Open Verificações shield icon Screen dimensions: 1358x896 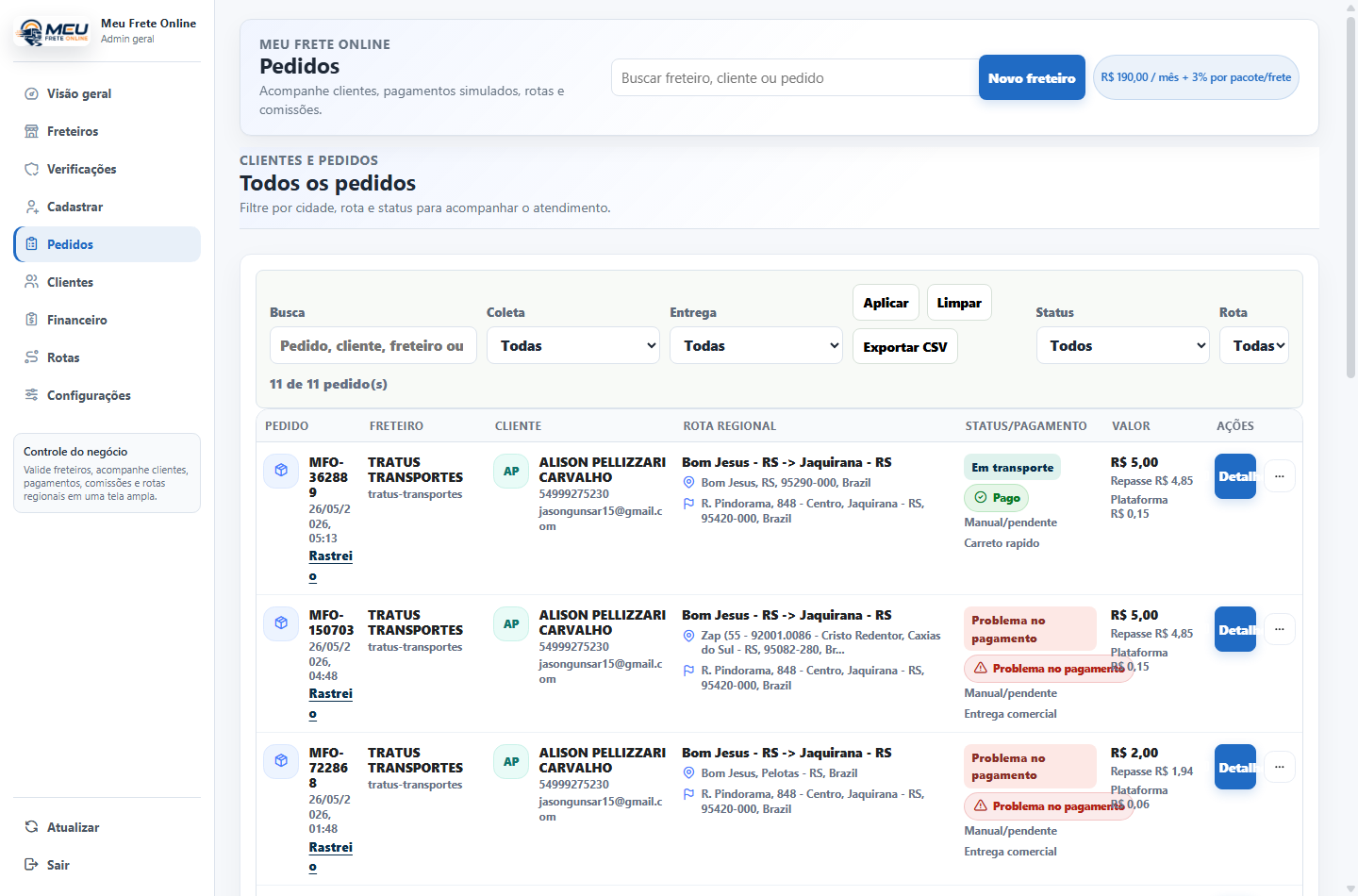coord(31,169)
